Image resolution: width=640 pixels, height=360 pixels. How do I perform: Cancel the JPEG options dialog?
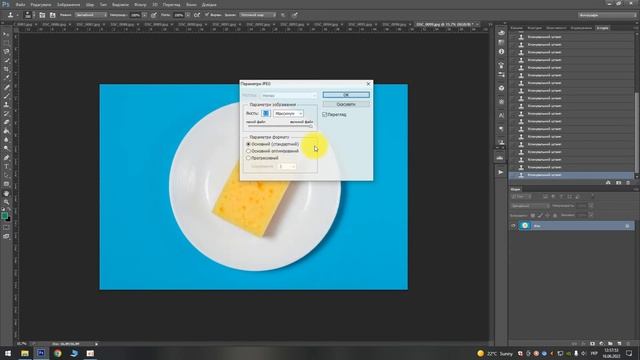[346, 104]
